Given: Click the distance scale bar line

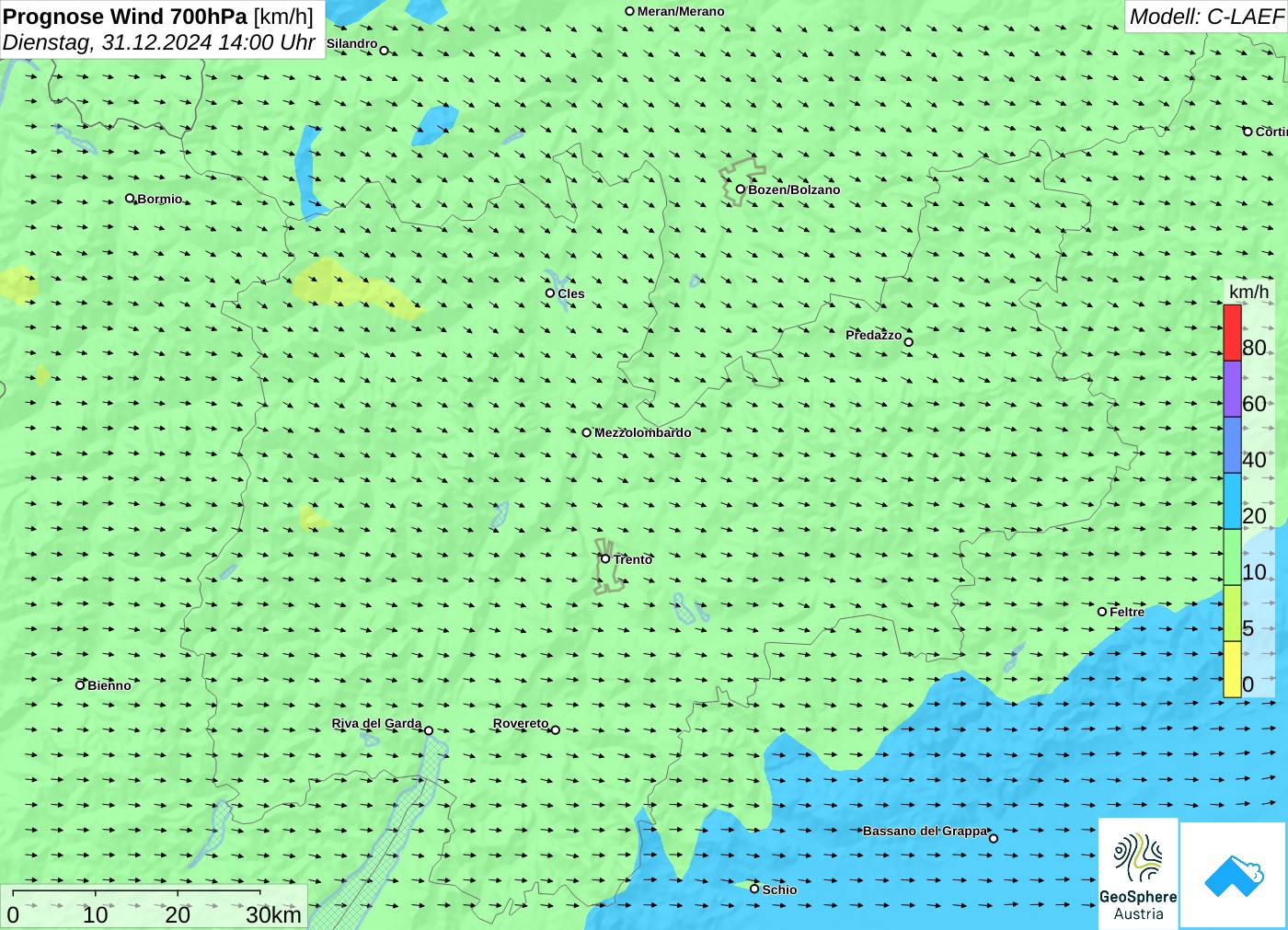Looking at the screenshot, I should (136, 891).
